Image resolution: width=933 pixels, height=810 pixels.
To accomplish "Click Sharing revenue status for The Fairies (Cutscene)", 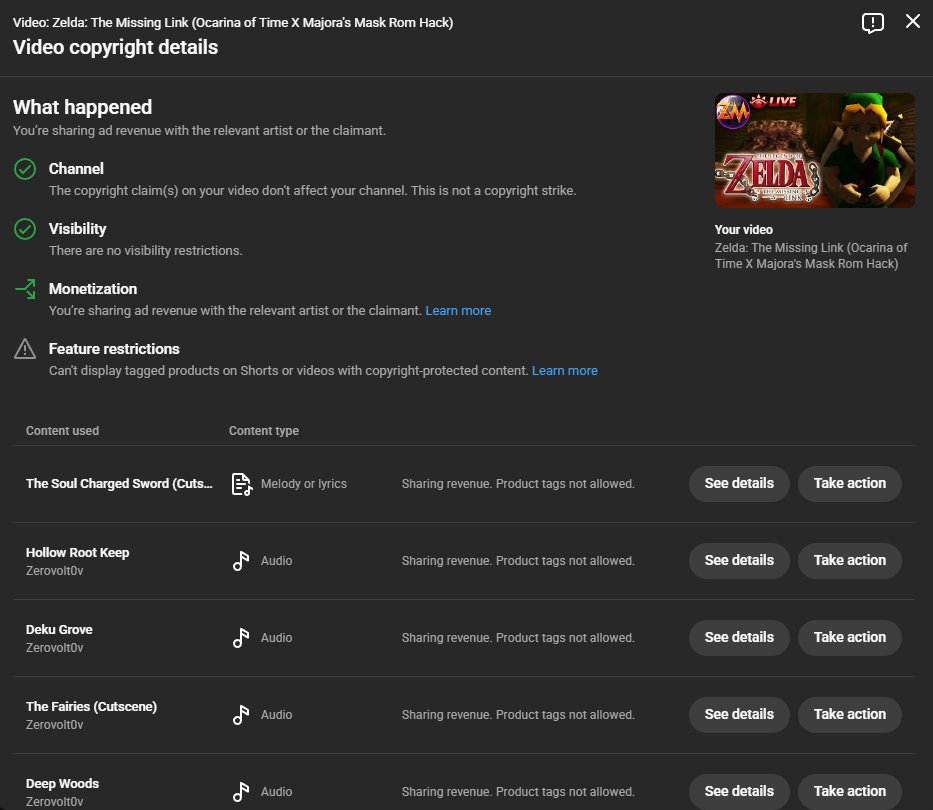I will coord(518,715).
